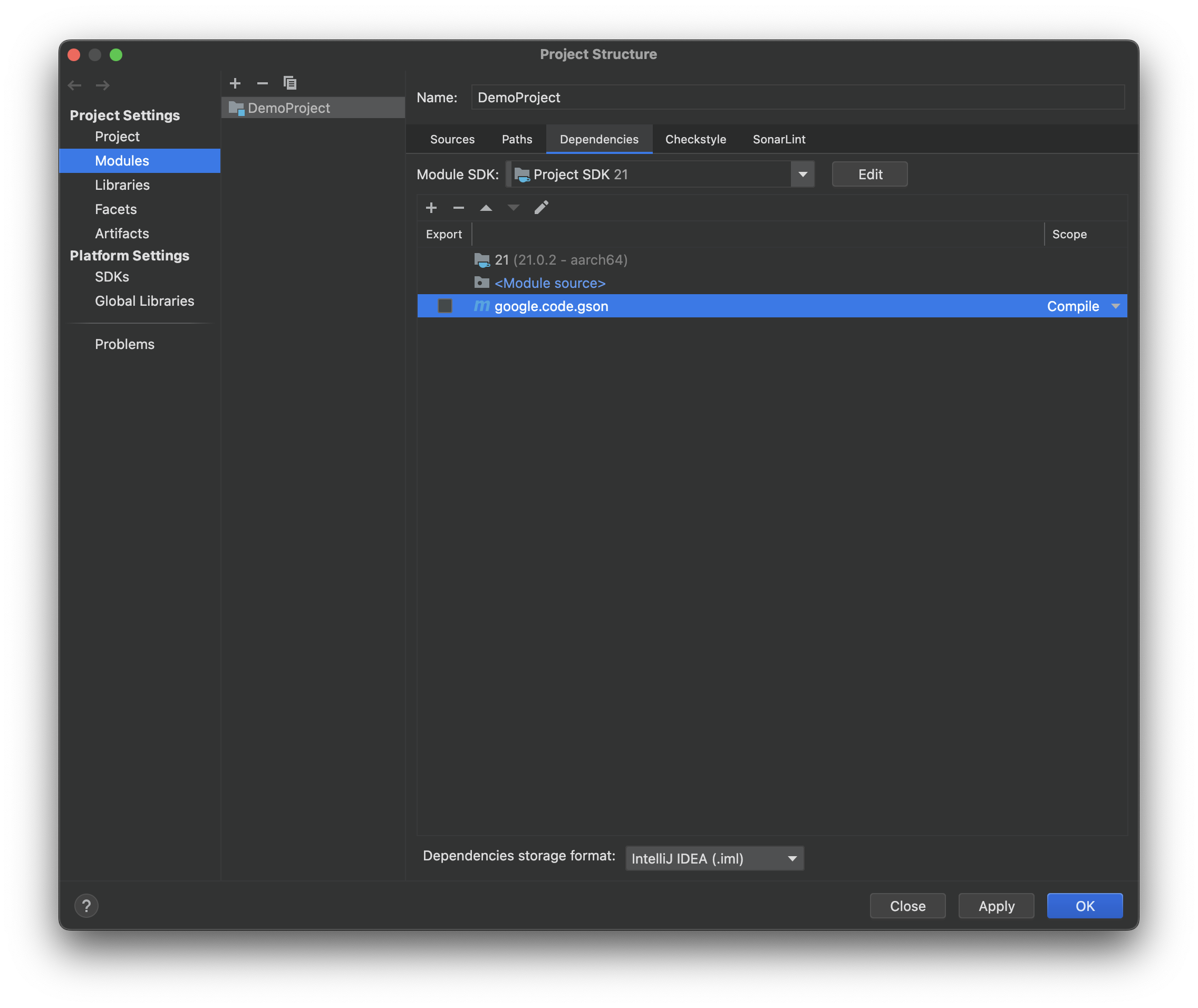Click the add module plus icon

click(235, 83)
